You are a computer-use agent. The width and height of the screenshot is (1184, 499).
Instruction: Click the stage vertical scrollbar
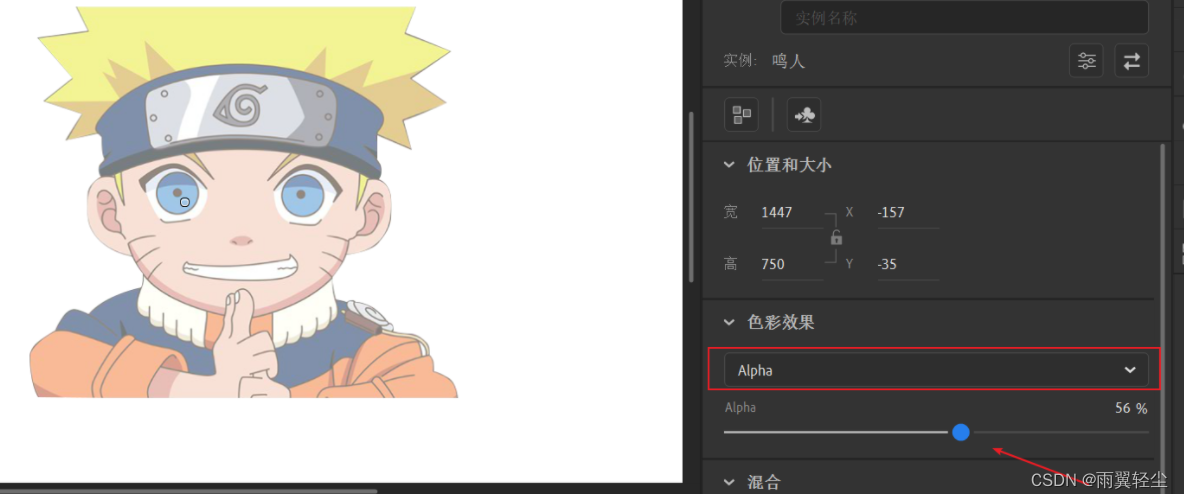[691, 197]
